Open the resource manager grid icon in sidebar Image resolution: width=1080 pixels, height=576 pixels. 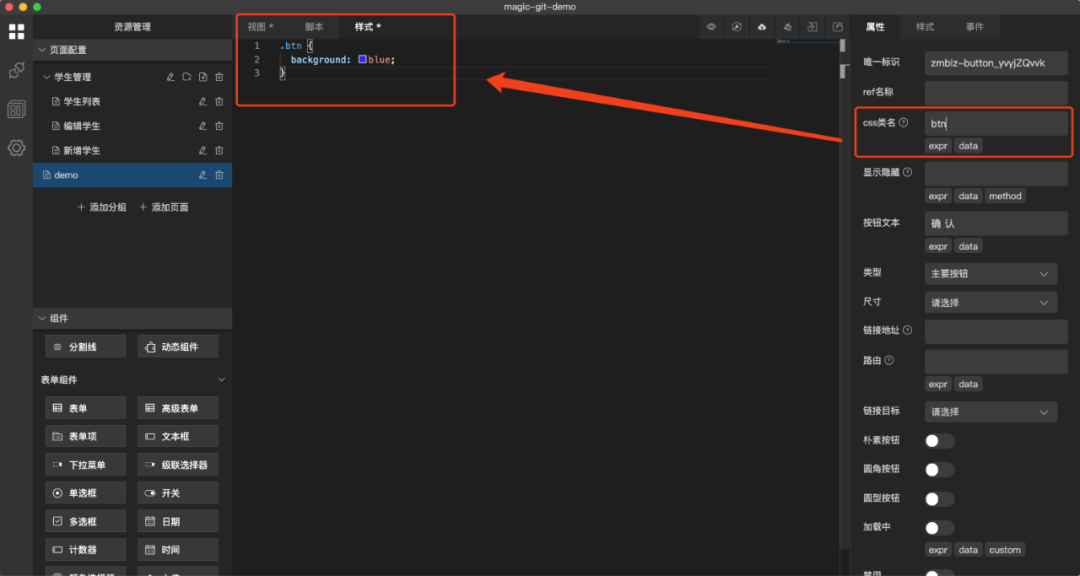point(17,32)
